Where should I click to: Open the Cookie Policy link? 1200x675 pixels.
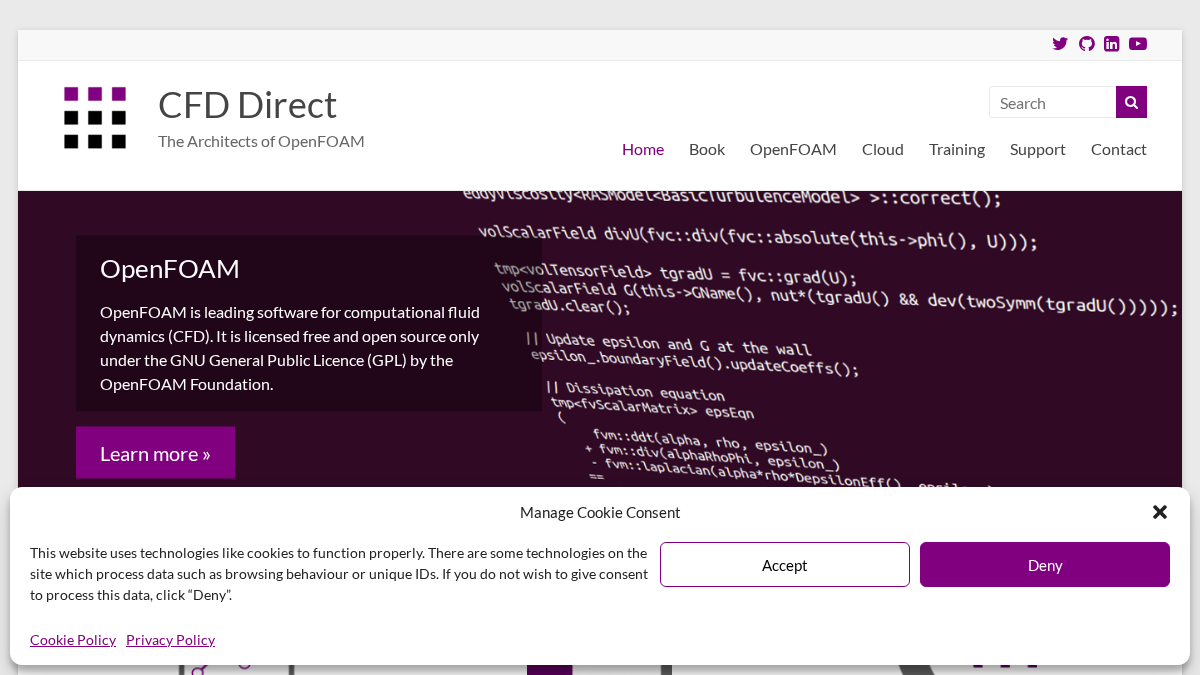tap(73, 640)
